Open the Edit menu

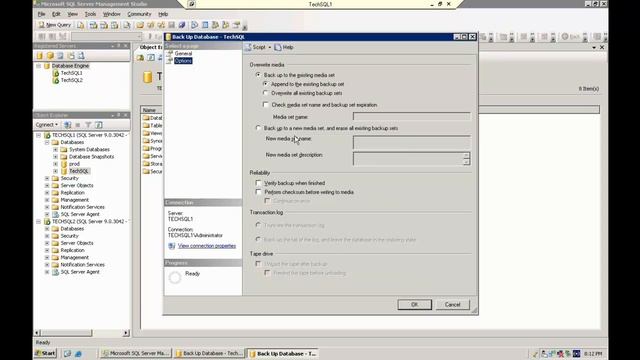coord(56,14)
